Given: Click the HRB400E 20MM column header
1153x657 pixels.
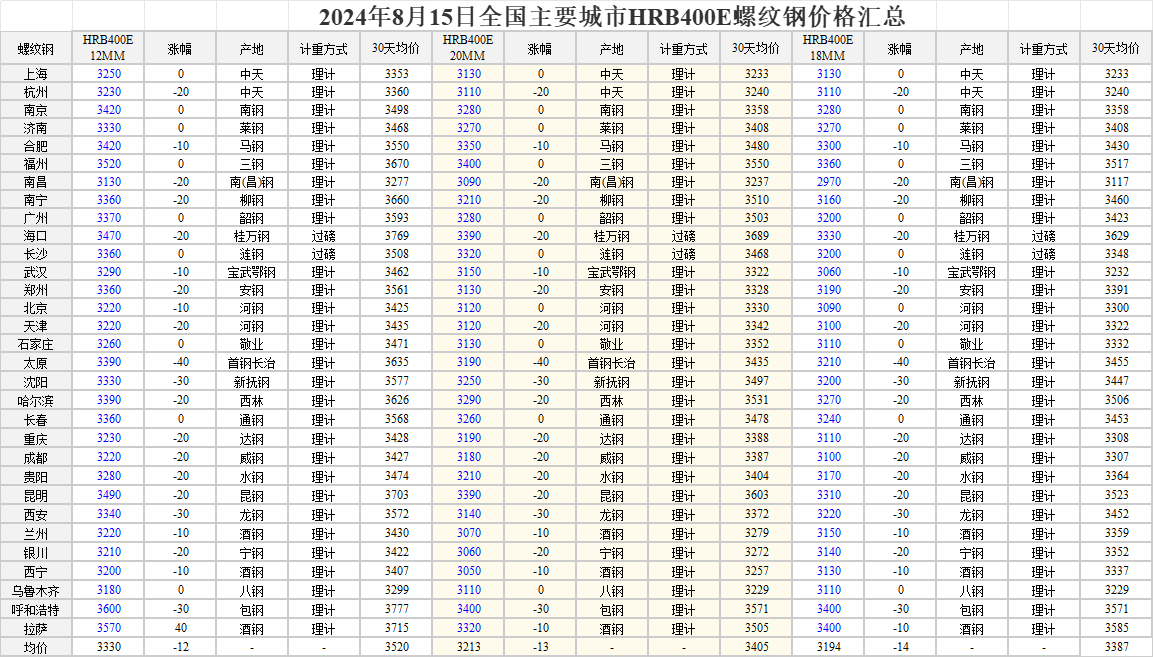Looking at the screenshot, I should pos(468,49).
